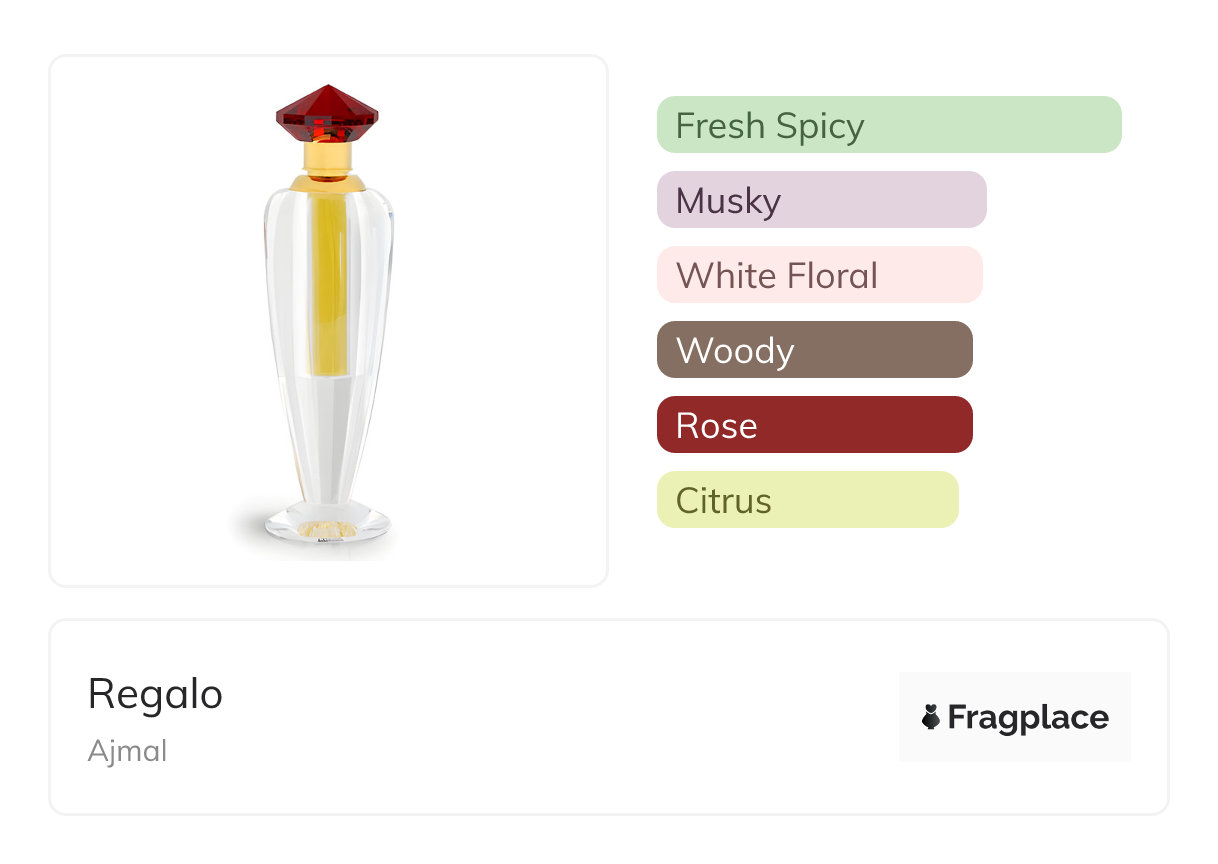Open the Fragplace wordmark link

coord(1028,718)
